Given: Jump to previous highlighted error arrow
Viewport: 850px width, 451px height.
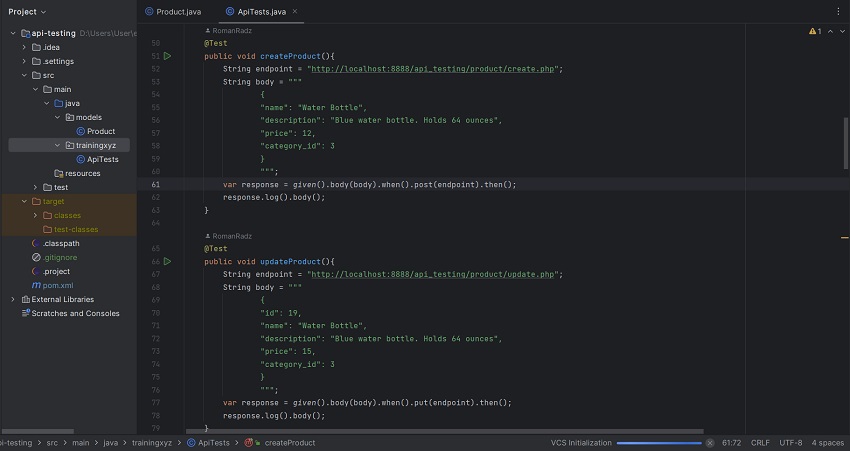Looking at the screenshot, I should [x=829, y=32].
